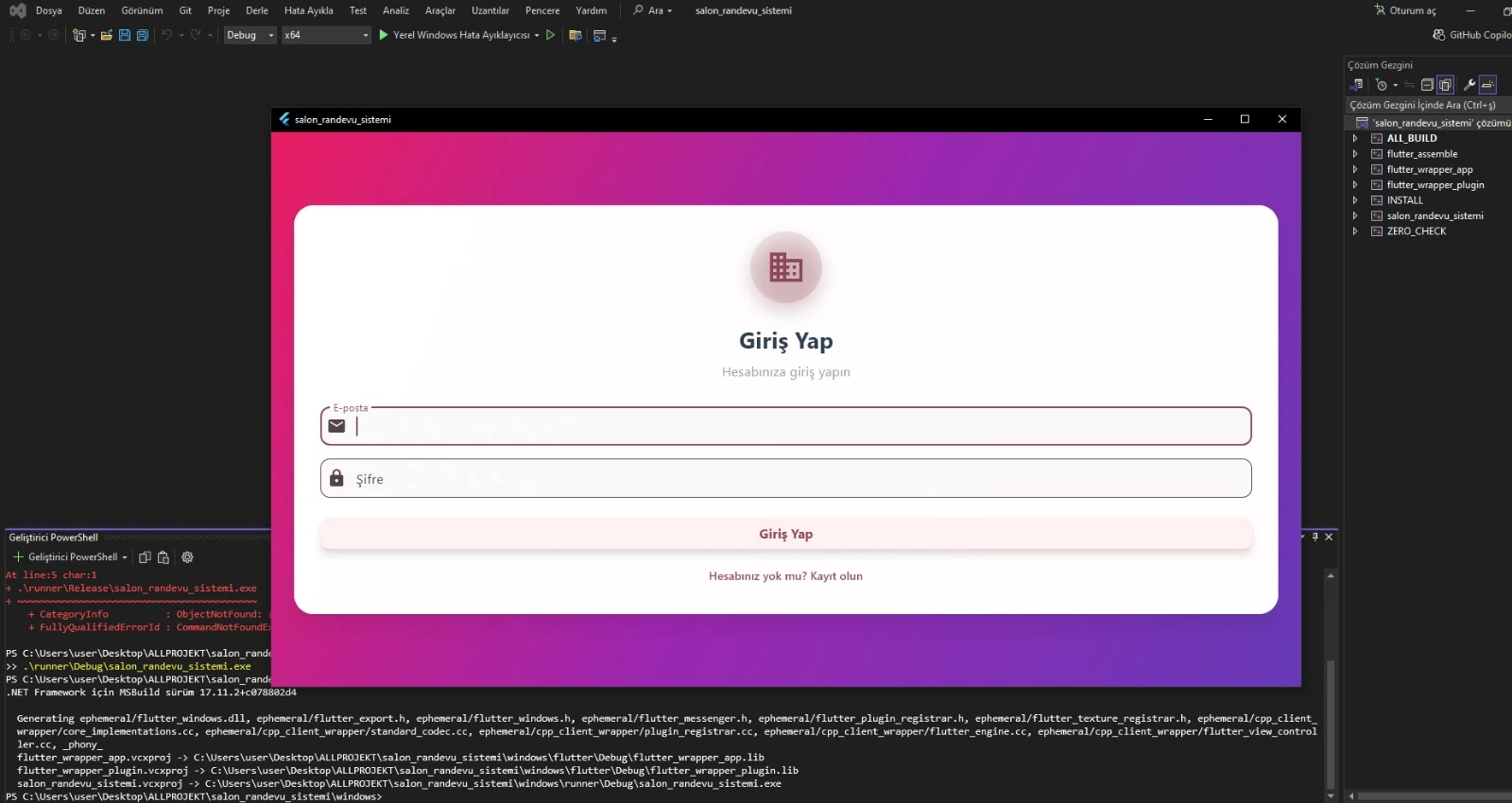Toggle preview selected items button

coord(1487,85)
